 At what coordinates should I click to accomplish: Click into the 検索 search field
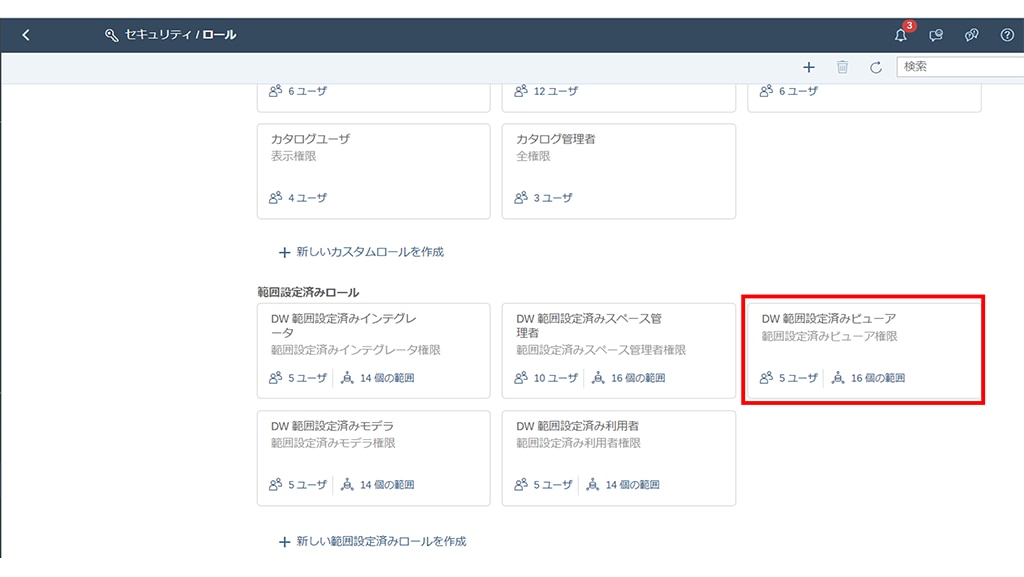click(958, 67)
